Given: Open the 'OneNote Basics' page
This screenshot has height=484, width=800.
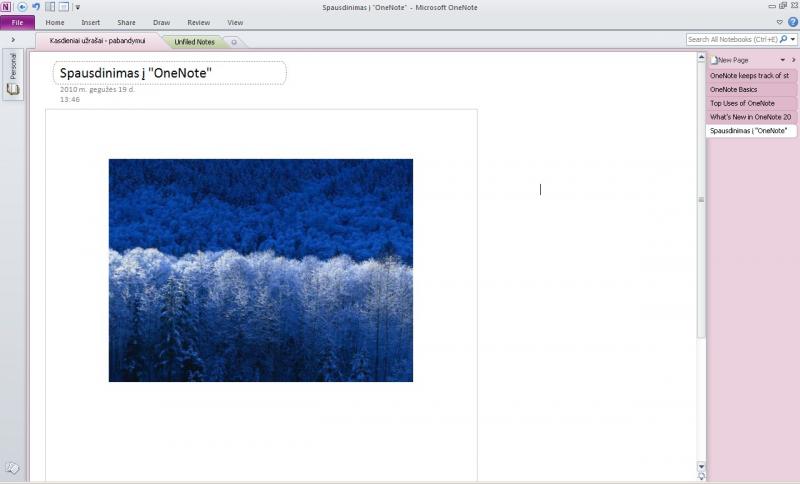Looking at the screenshot, I should pyautogui.click(x=751, y=89).
